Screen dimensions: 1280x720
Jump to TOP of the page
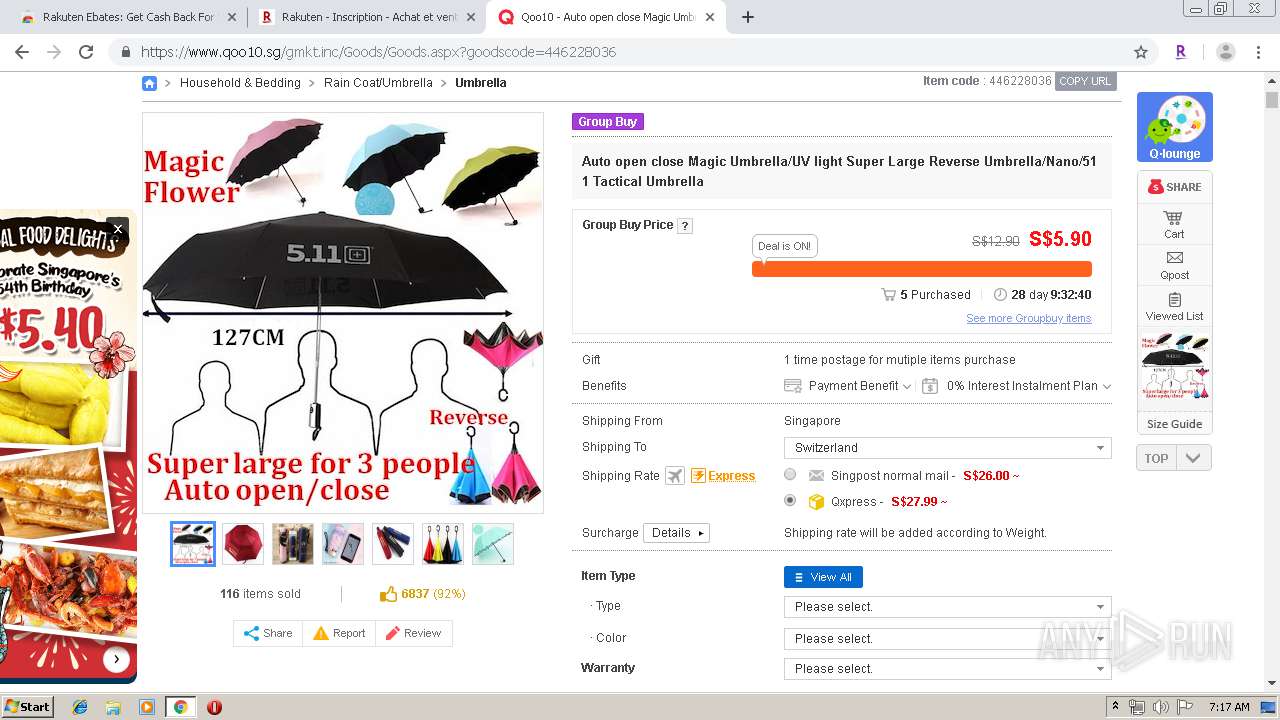pos(1157,458)
